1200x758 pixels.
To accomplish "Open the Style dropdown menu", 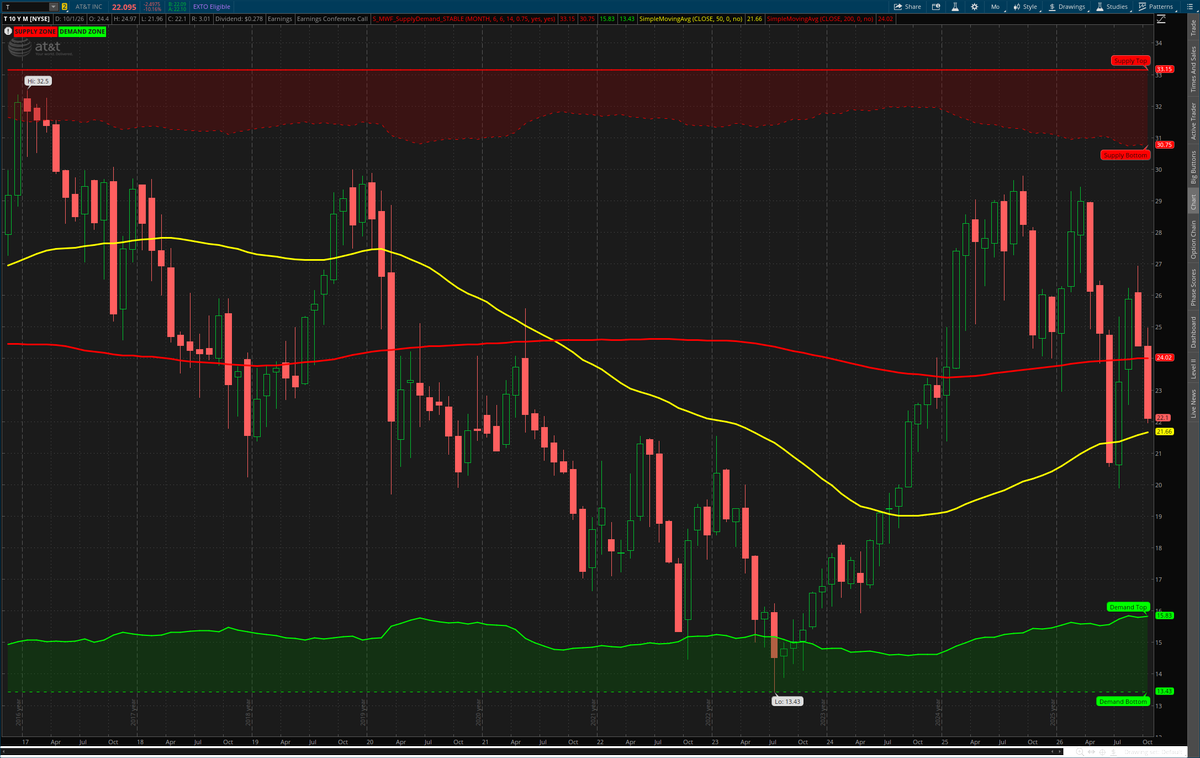I will [x=1025, y=7].
